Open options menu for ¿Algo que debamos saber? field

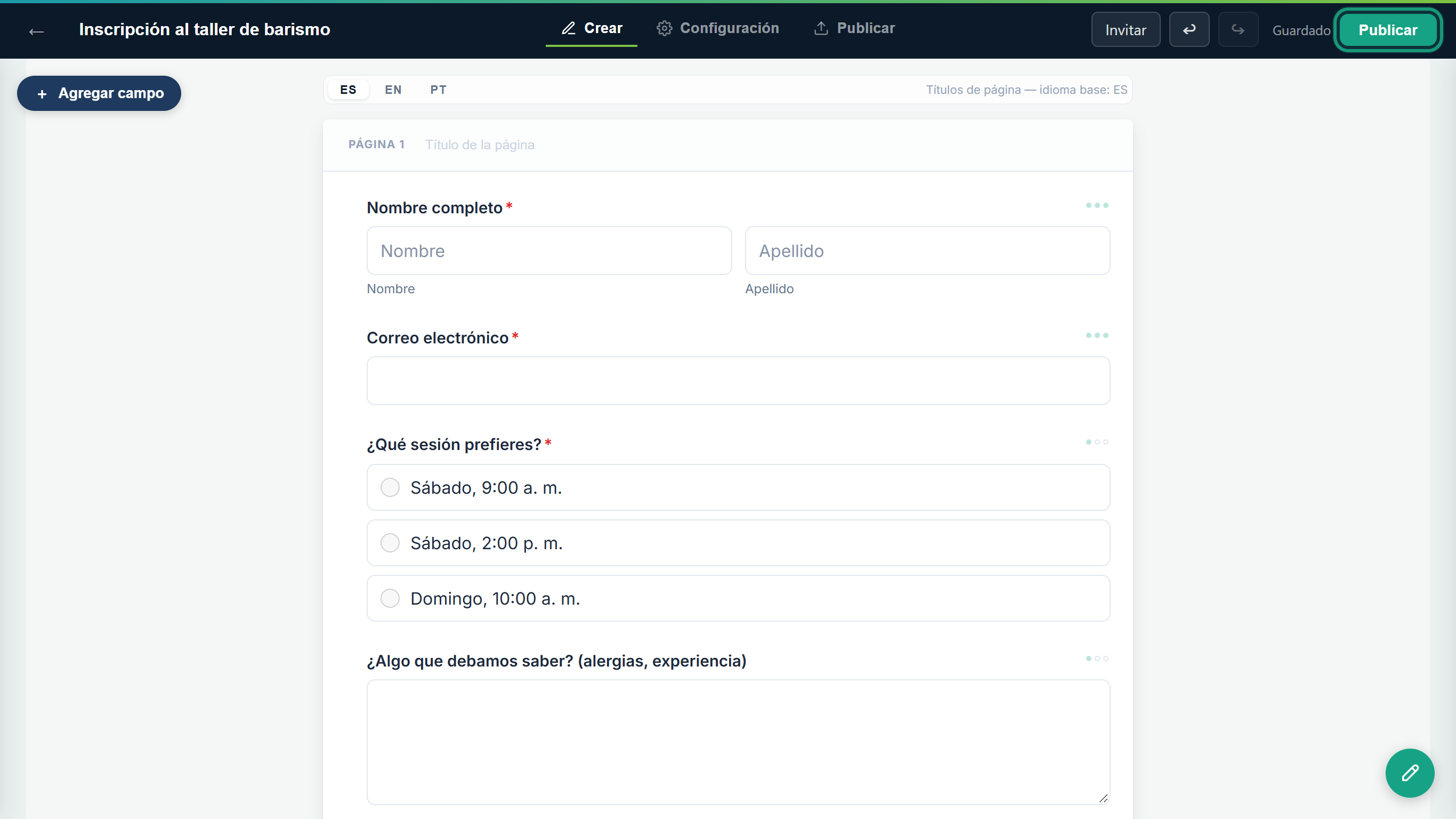coord(1096,659)
